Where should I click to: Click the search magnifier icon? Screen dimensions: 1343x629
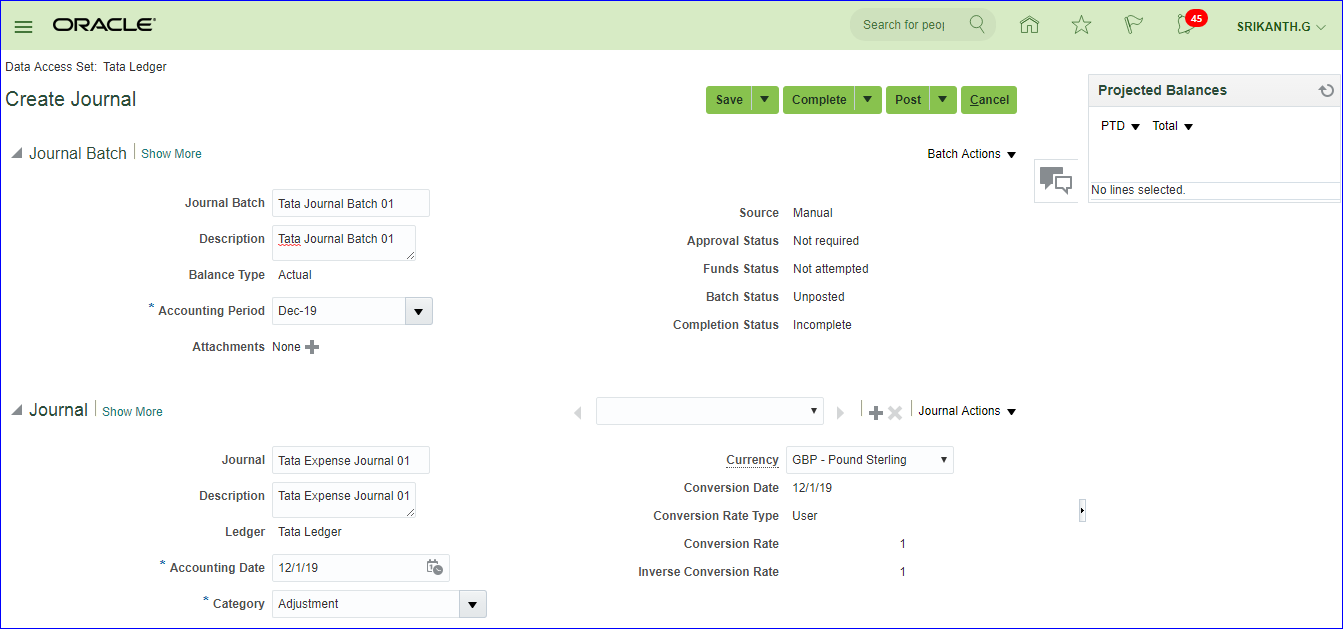(x=977, y=24)
